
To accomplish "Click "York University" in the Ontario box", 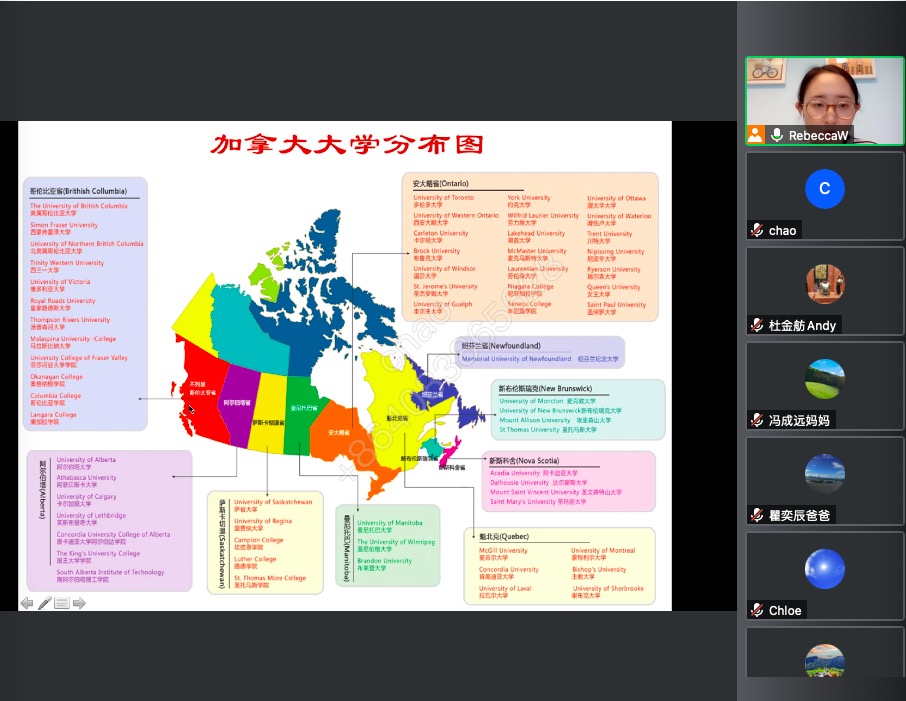I will [529, 198].
